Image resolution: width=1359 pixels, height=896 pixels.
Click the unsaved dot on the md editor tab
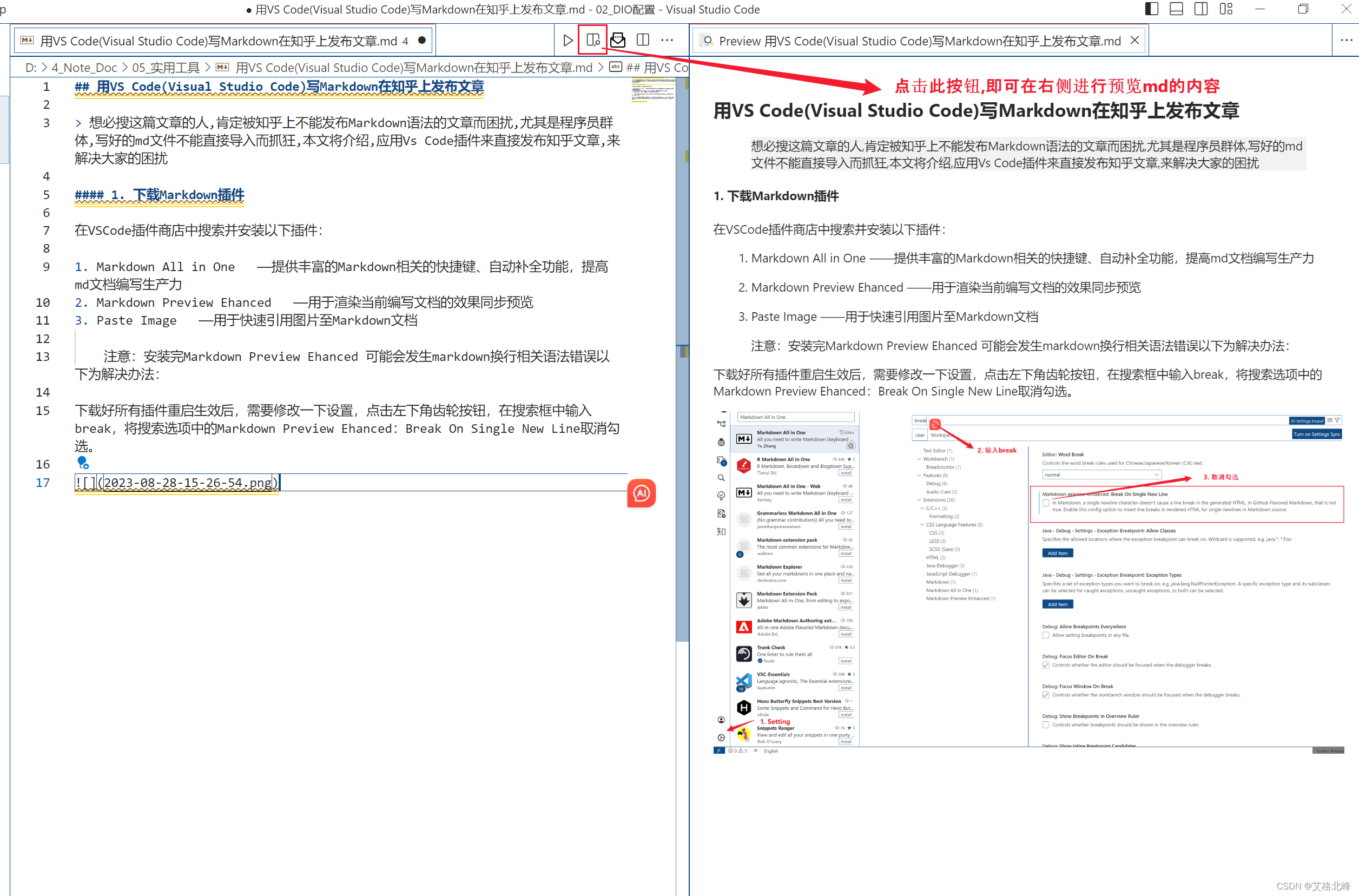pyautogui.click(x=421, y=41)
